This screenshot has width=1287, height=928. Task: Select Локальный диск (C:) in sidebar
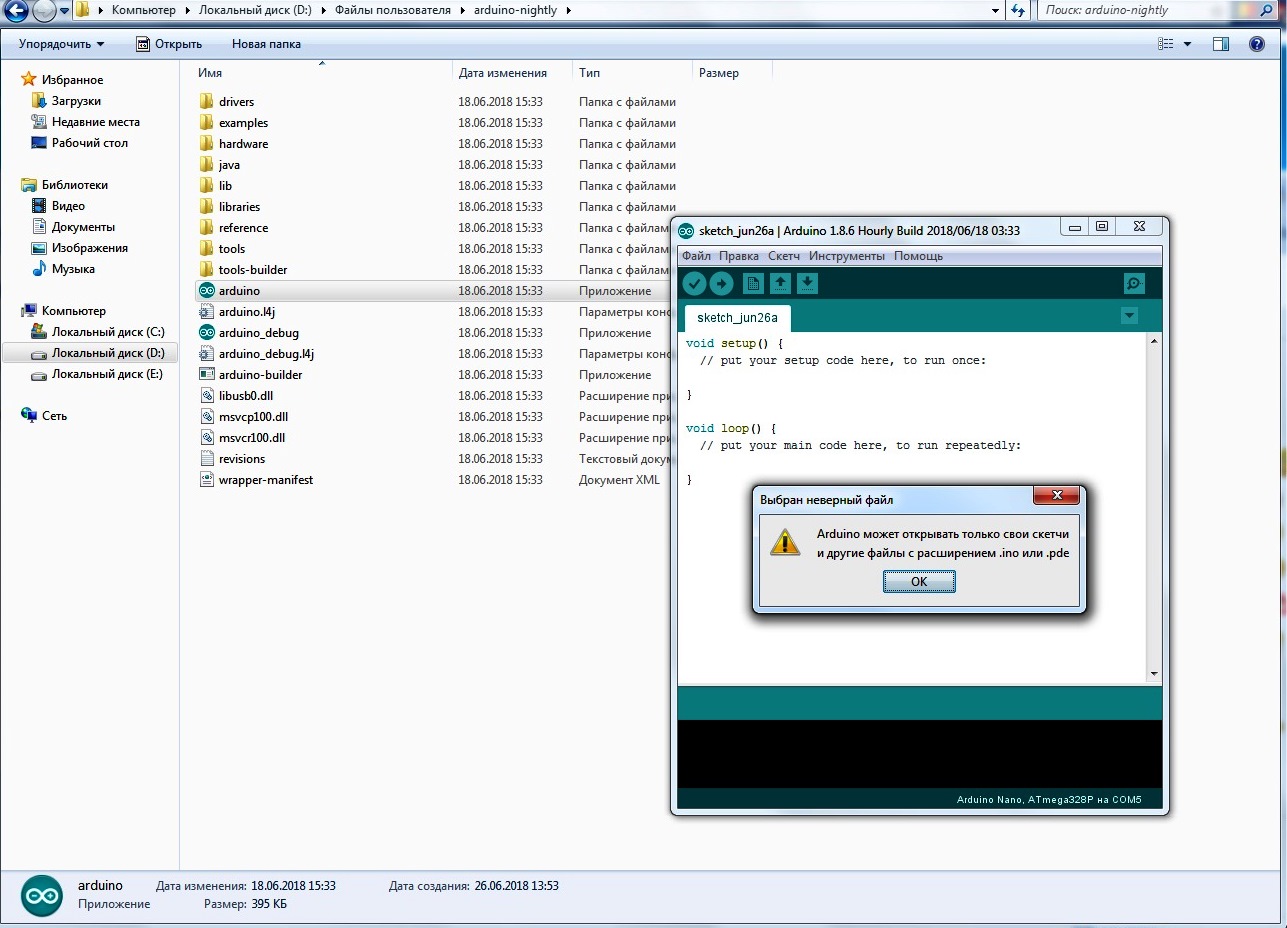point(108,332)
